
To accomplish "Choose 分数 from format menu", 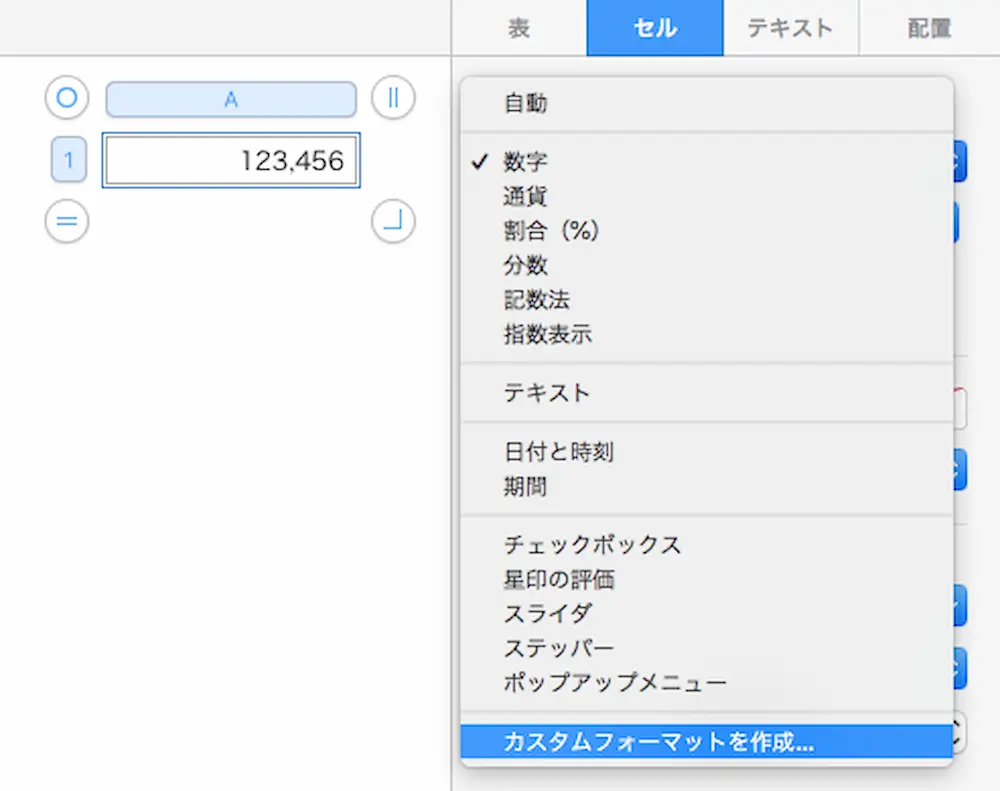I will point(526,266).
